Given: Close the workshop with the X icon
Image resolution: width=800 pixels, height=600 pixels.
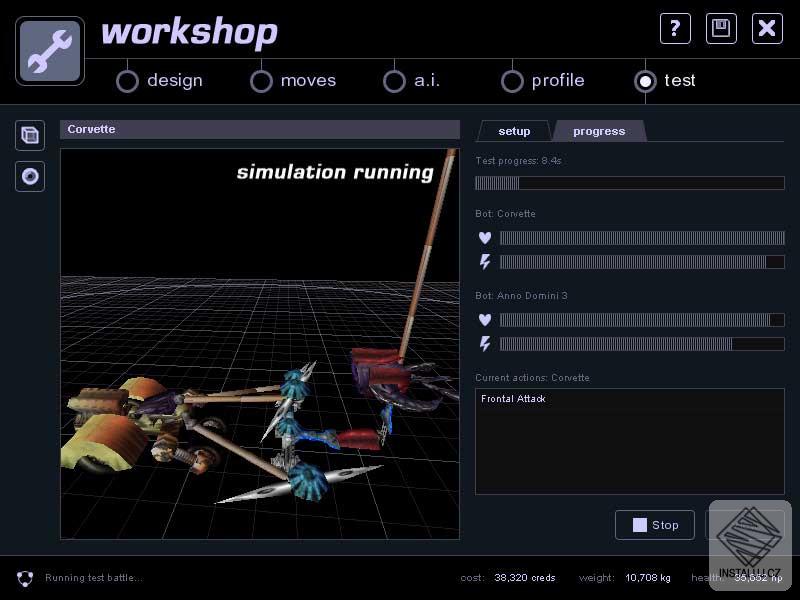Looking at the screenshot, I should [x=767, y=29].
